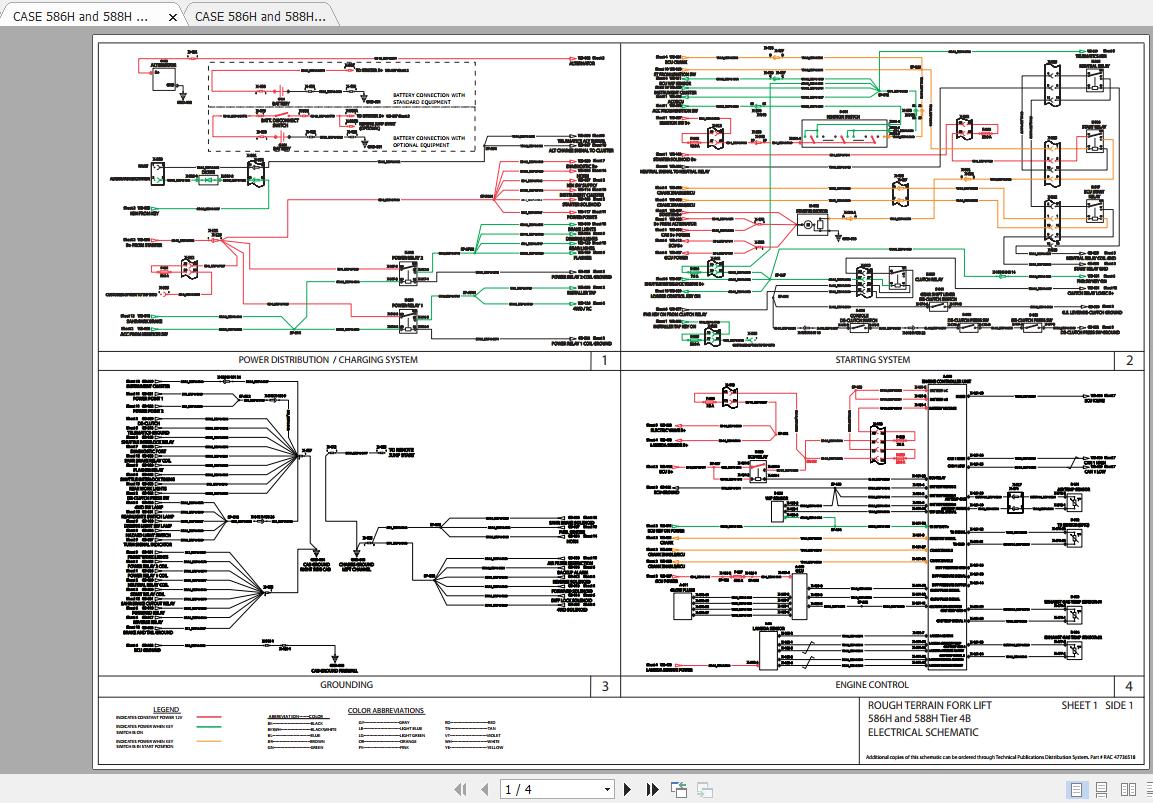This screenshot has width=1153, height=803.
Task: Click the next view icon
Action: [x=704, y=789]
